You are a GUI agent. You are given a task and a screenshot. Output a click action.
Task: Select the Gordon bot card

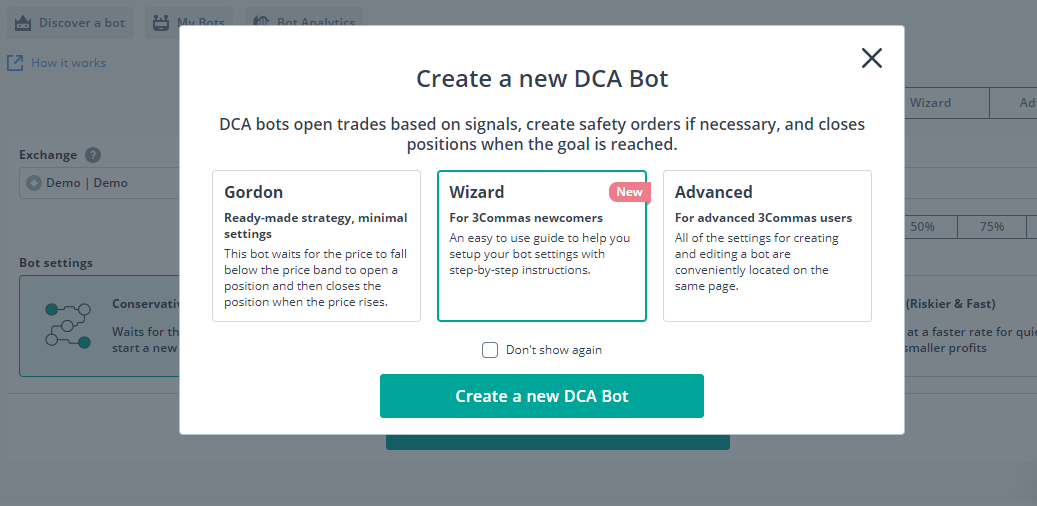point(316,246)
